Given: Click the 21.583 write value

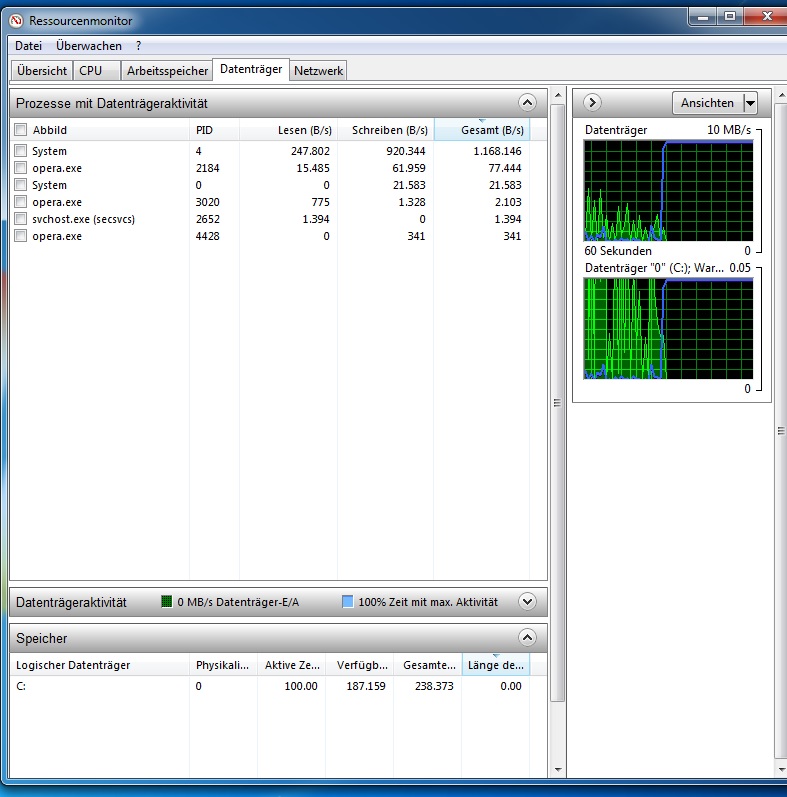Looking at the screenshot, I should tap(409, 185).
